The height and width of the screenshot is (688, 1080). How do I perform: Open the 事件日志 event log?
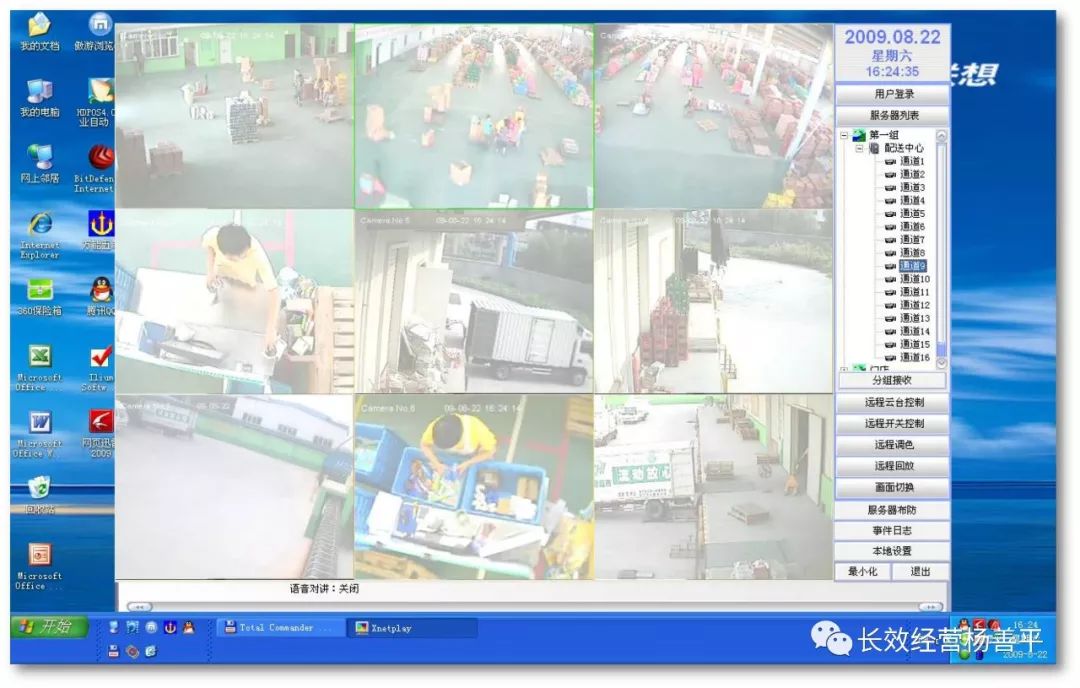[893, 531]
